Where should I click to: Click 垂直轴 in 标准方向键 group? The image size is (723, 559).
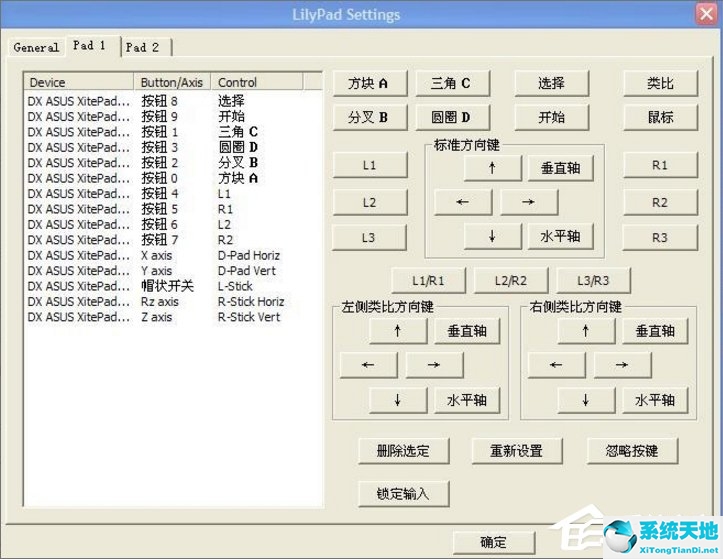click(560, 168)
